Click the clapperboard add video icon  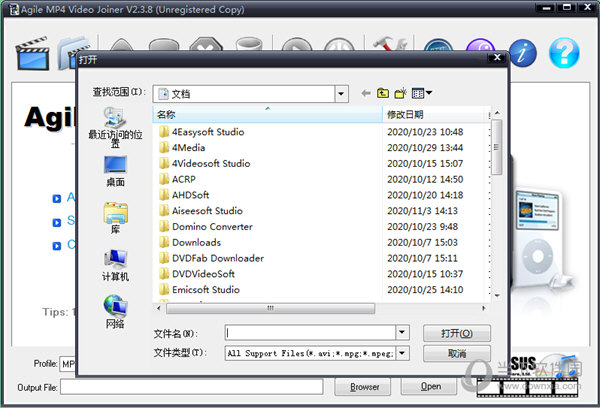click(33, 53)
